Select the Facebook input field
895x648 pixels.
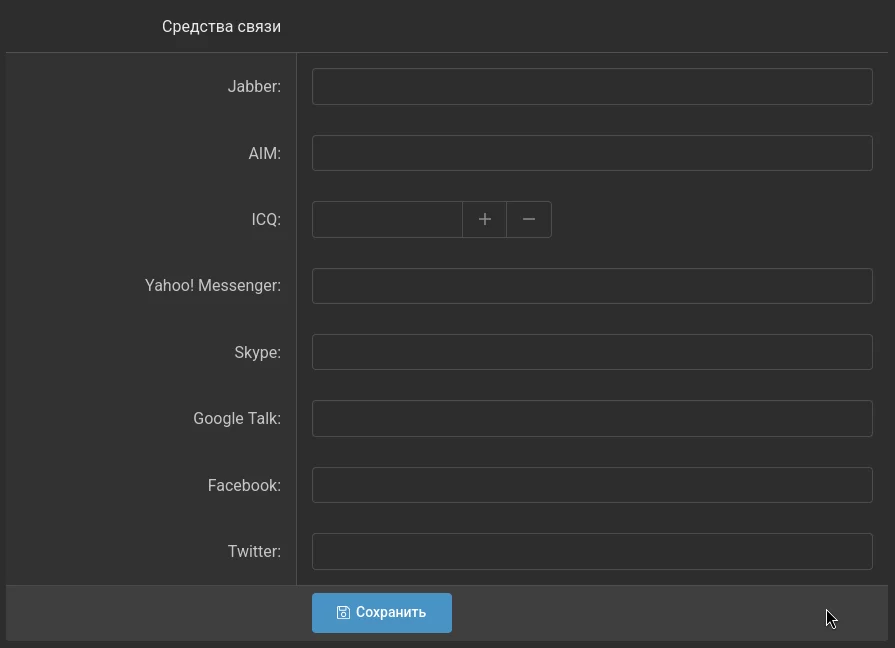(592, 485)
